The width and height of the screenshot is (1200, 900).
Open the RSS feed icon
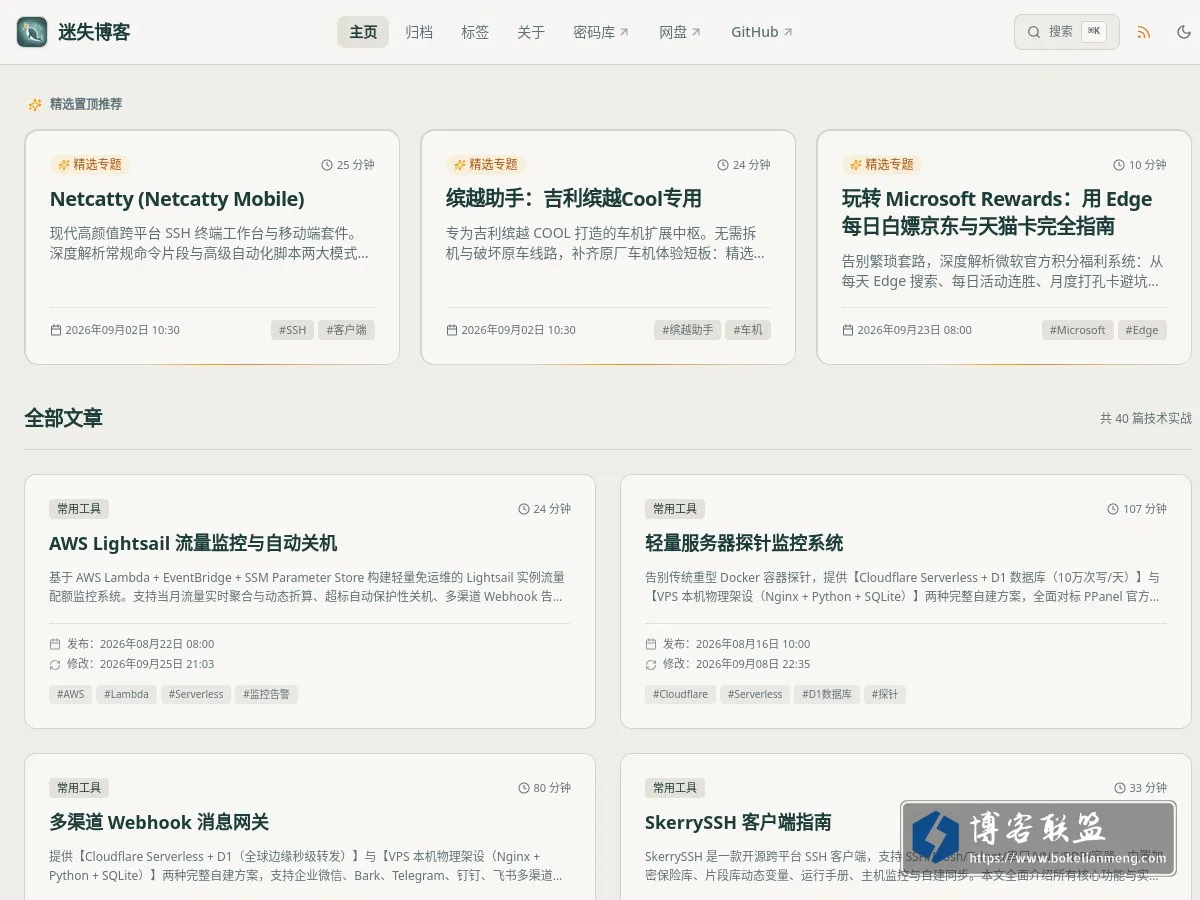1144,32
